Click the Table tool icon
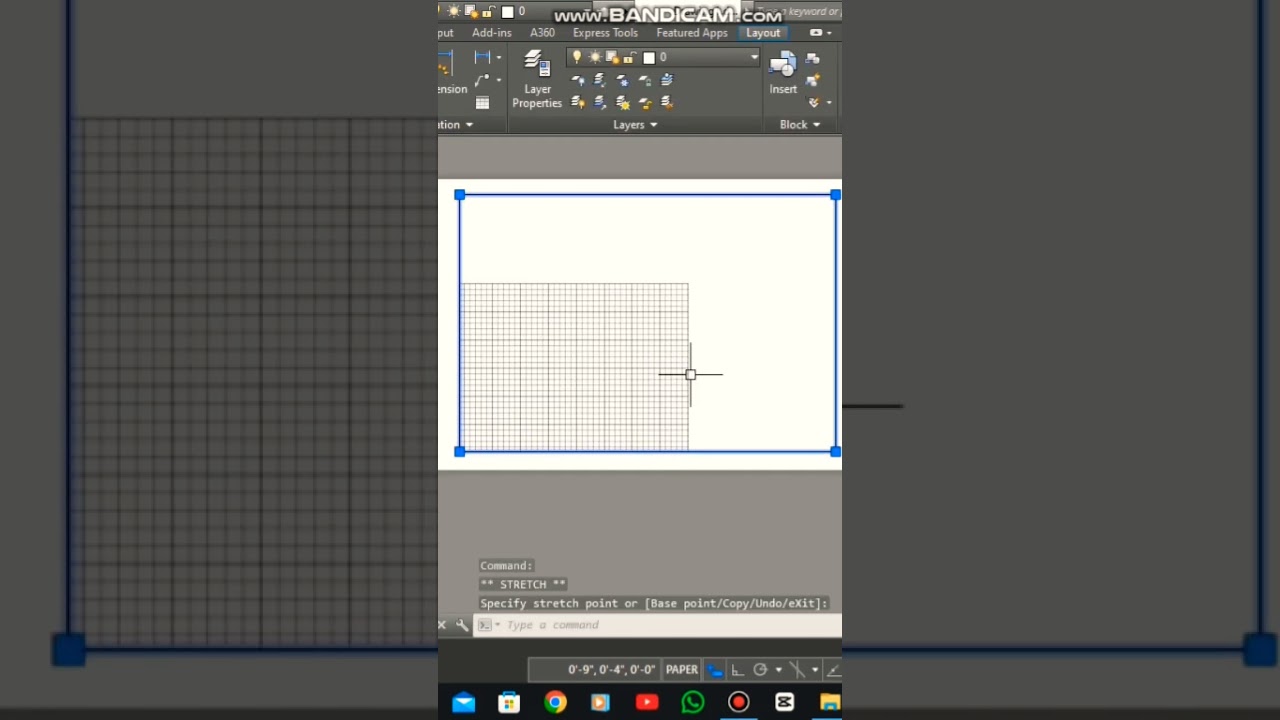 (x=482, y=102)
